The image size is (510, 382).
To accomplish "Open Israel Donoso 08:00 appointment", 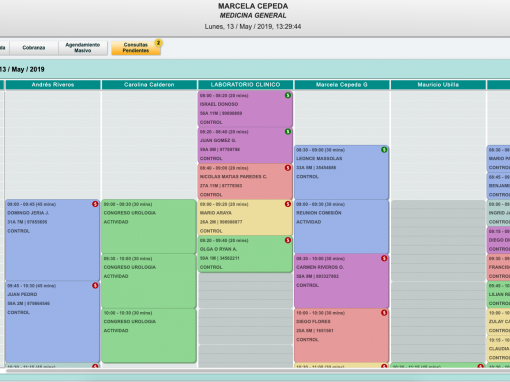I will tap(245, 109).
